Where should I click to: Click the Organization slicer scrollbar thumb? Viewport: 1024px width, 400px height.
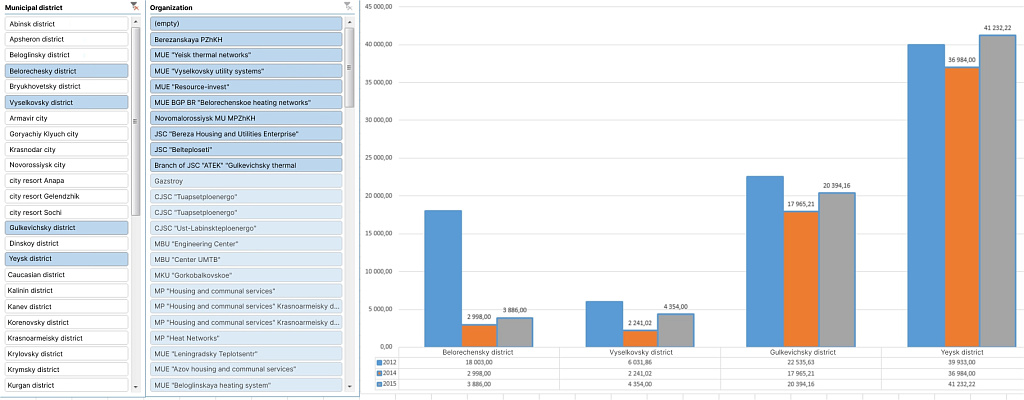pyautogui.click(x=349, y=68)
